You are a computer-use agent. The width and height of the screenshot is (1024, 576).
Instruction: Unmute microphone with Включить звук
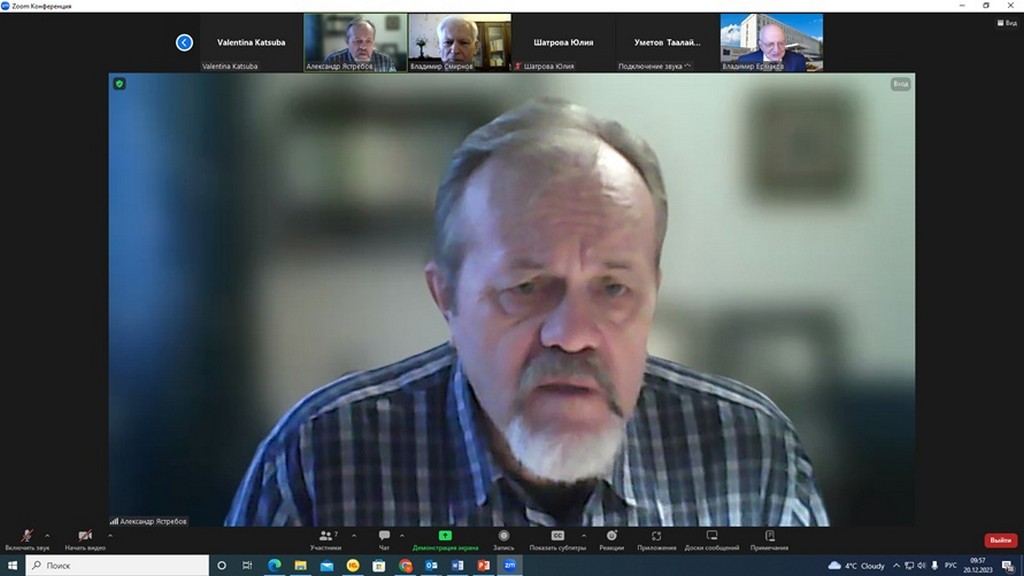(x=27, y=538)
